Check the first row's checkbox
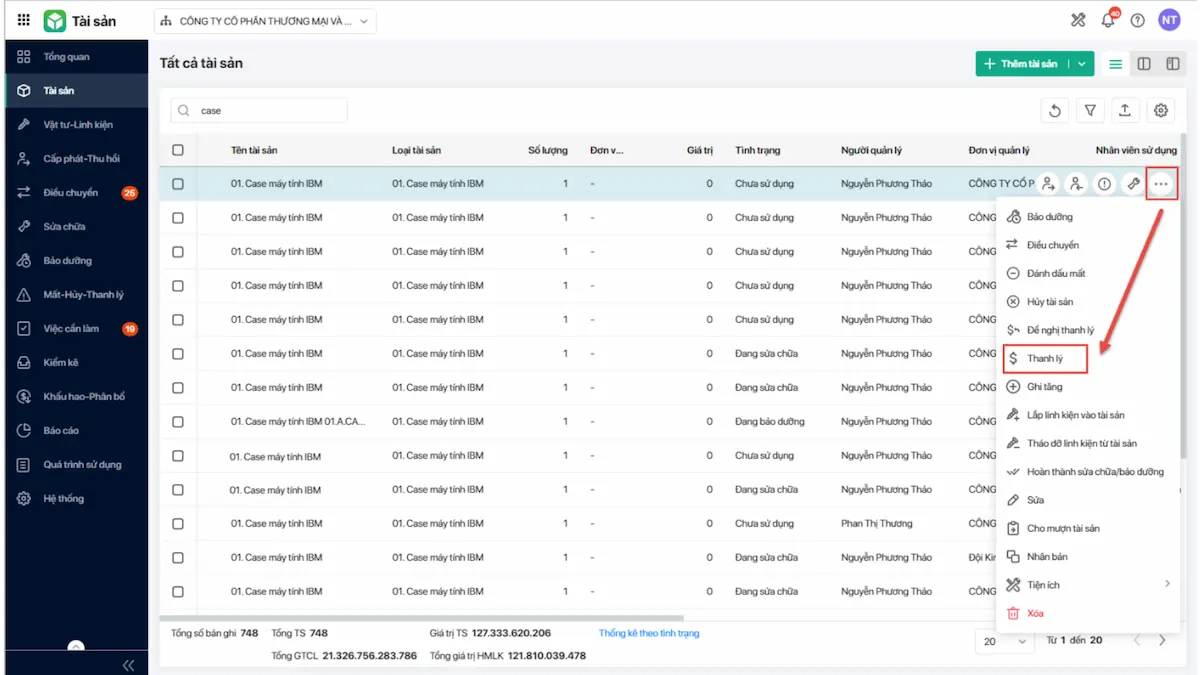1200x675 pixels. click(x=178, y=184)
